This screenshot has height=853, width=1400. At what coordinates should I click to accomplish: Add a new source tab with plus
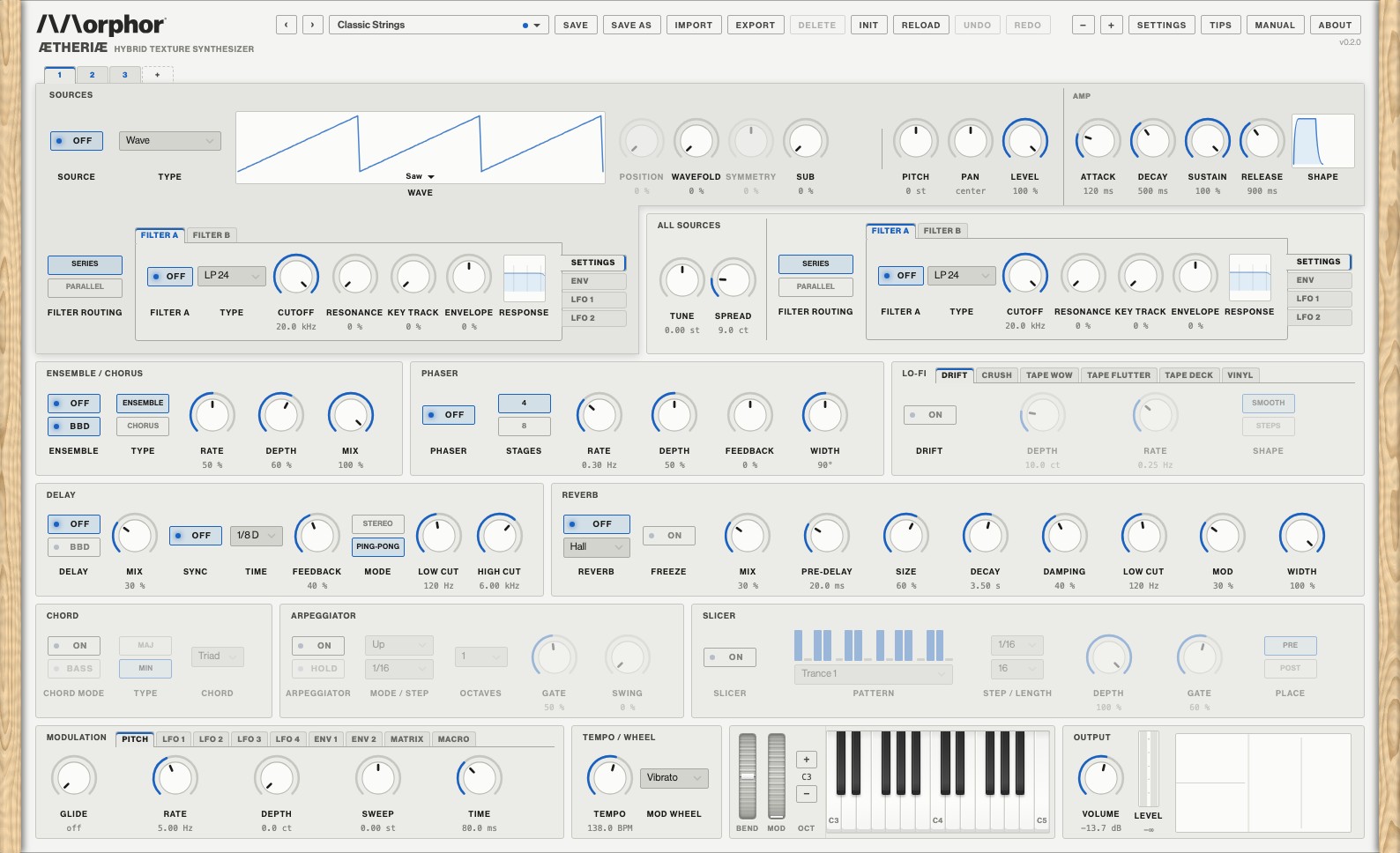point(157,75)
